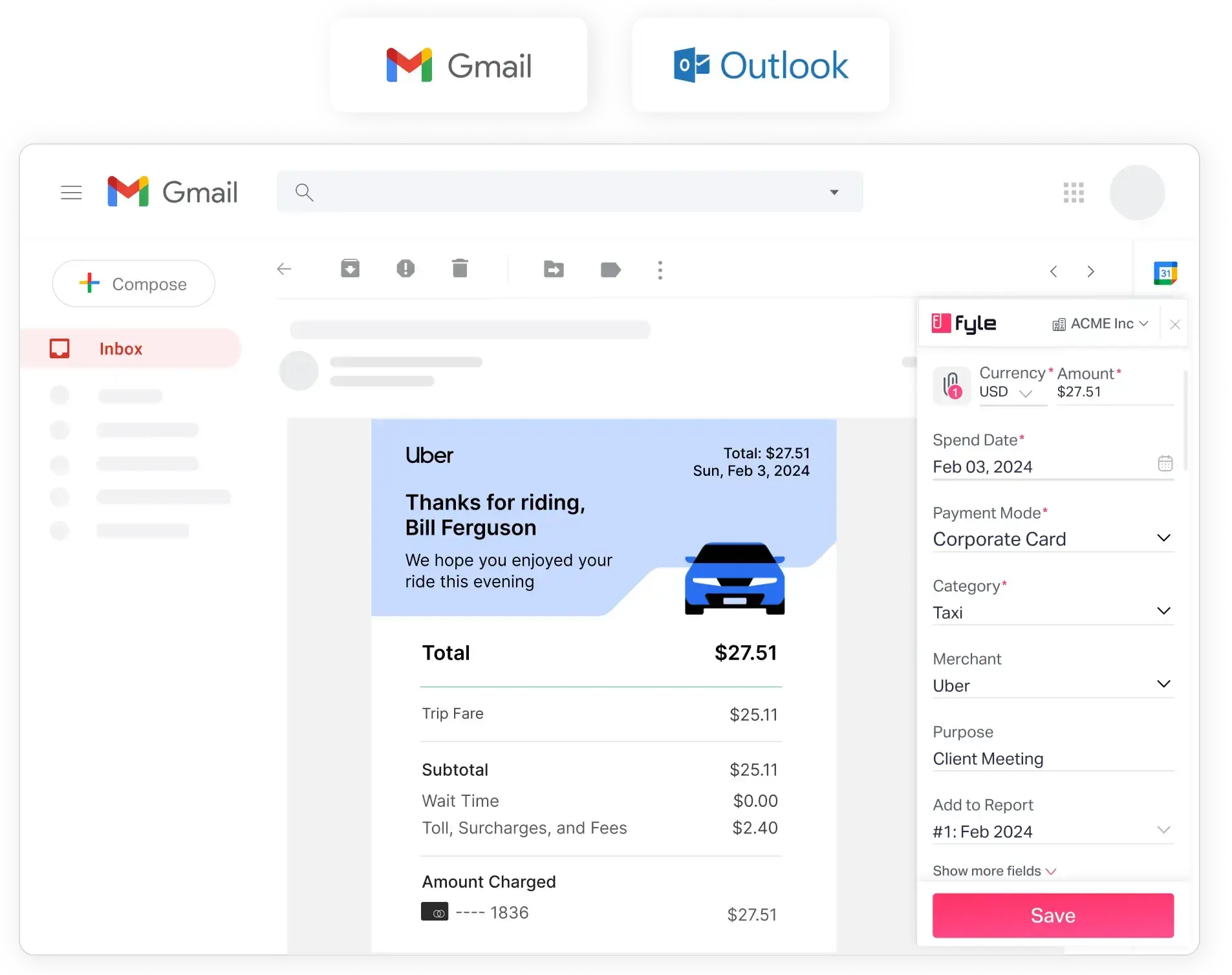
Task: Go to older email arrow
Action: coord(1091,272)
